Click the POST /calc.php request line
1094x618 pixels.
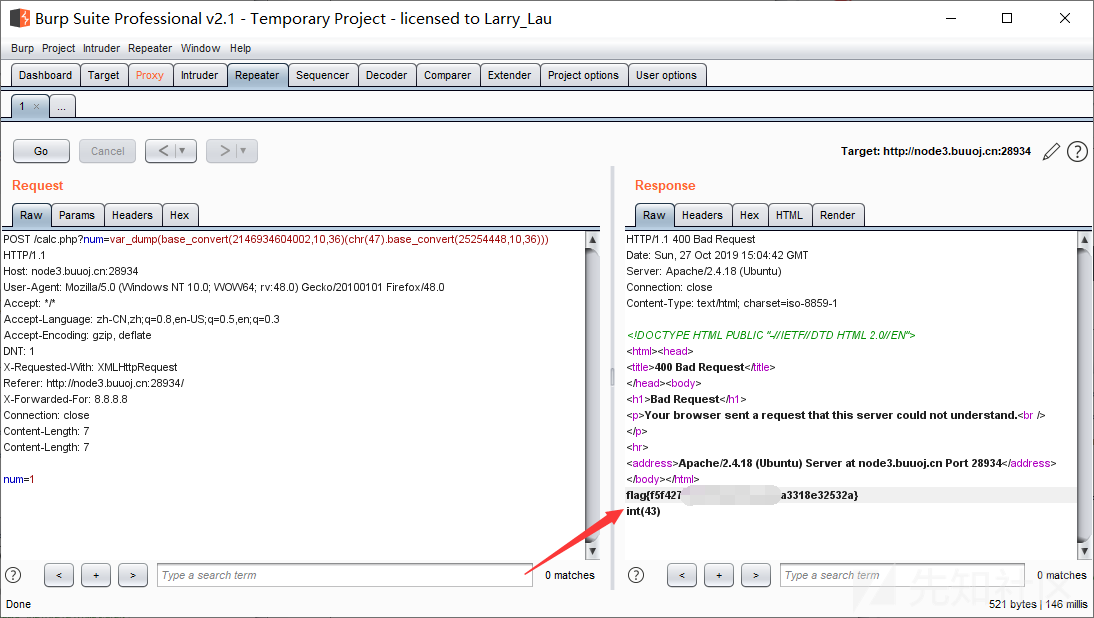pos(276,239)
